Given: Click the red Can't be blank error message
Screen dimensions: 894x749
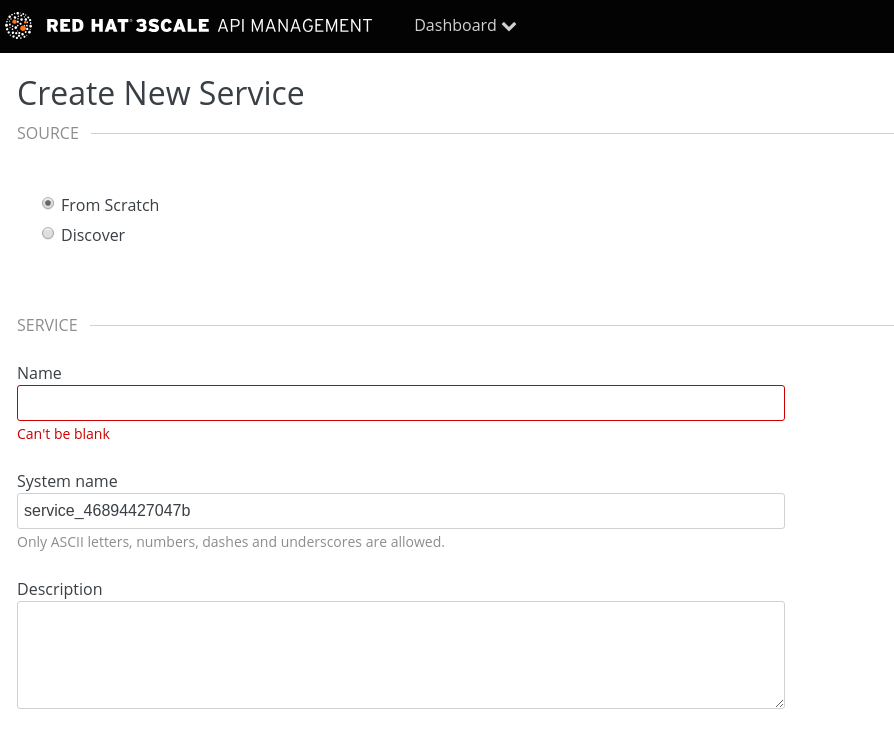Looking at the screenshot, I should pyautogui.click(x=63, y=434).
